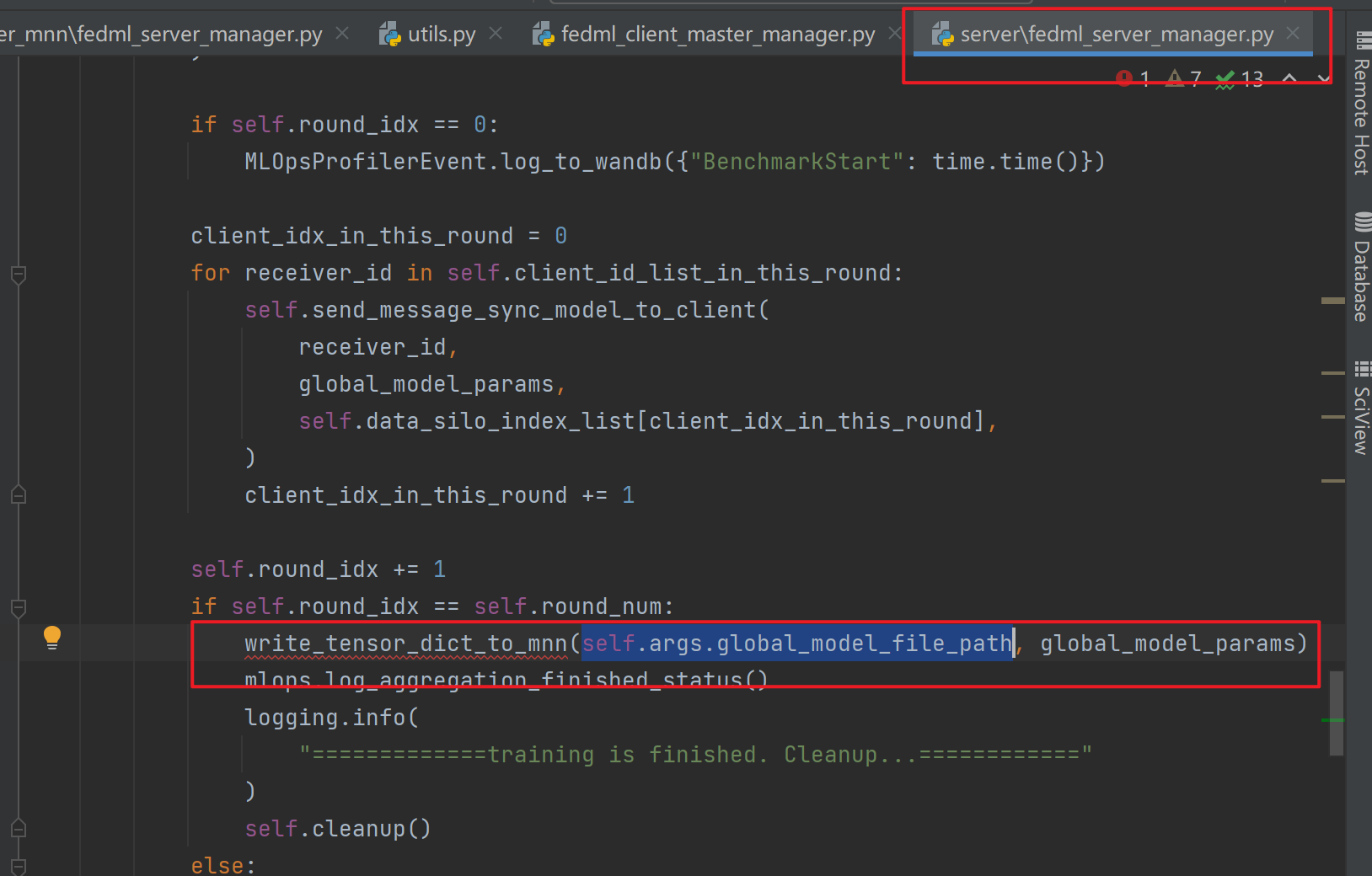1372x876 pixels.
Task: Open the Database tool window
Action: coord(1360,270)
